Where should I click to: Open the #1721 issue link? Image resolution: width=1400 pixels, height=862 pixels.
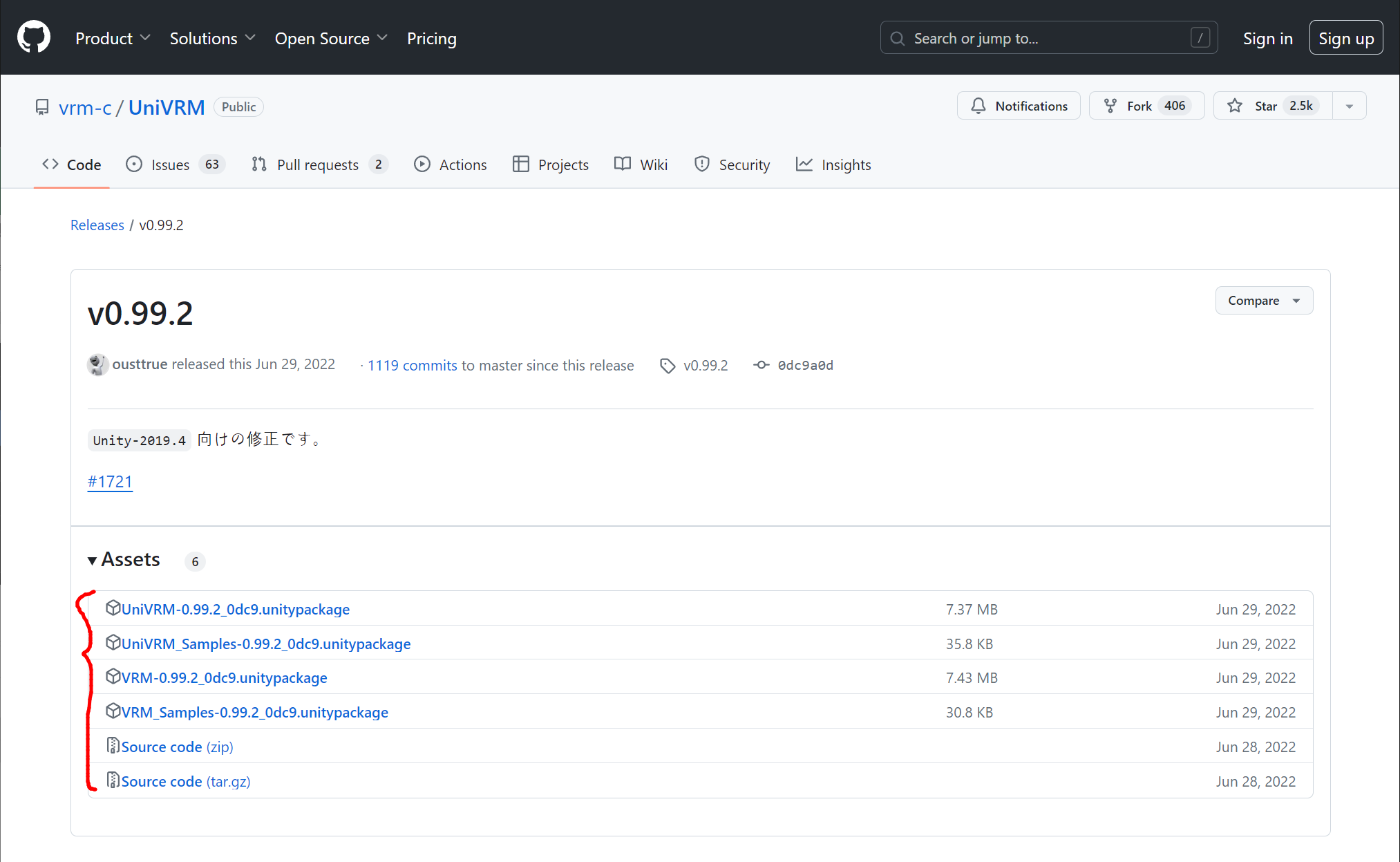(110, 482)
